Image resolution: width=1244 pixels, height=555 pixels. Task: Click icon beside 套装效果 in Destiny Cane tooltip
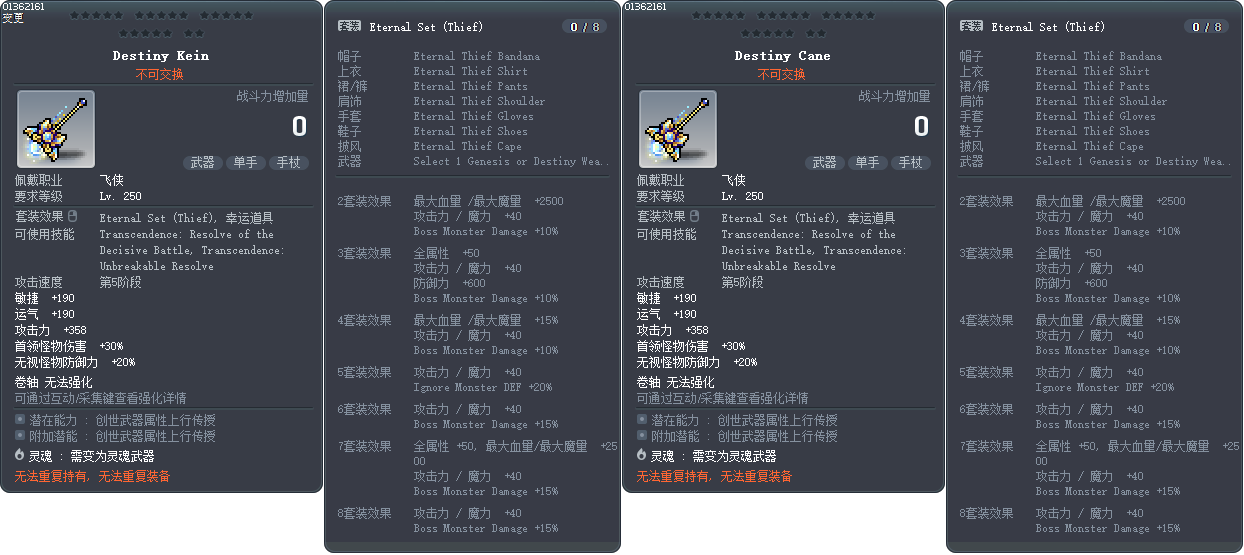click(x=694, y=216)
